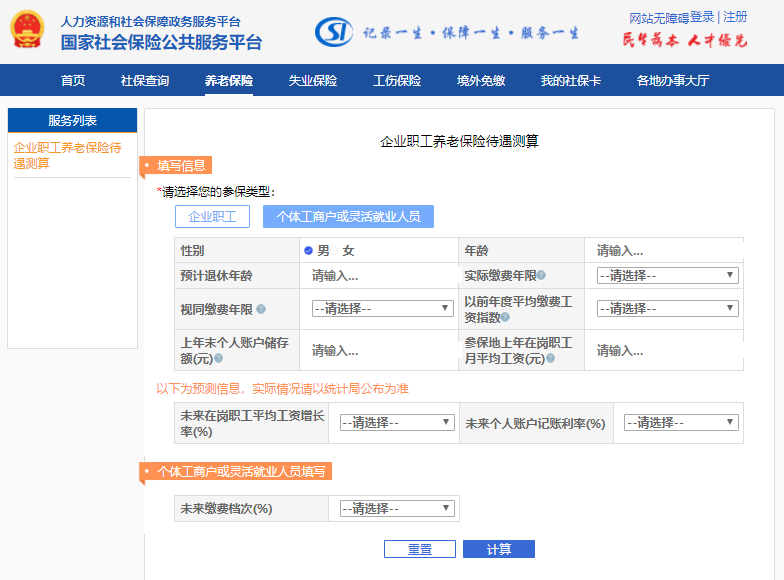The image size is (784, 580).
Task: Open 企业职工养老保险待遇测算 sidebar link
Action: coord(68,156)
